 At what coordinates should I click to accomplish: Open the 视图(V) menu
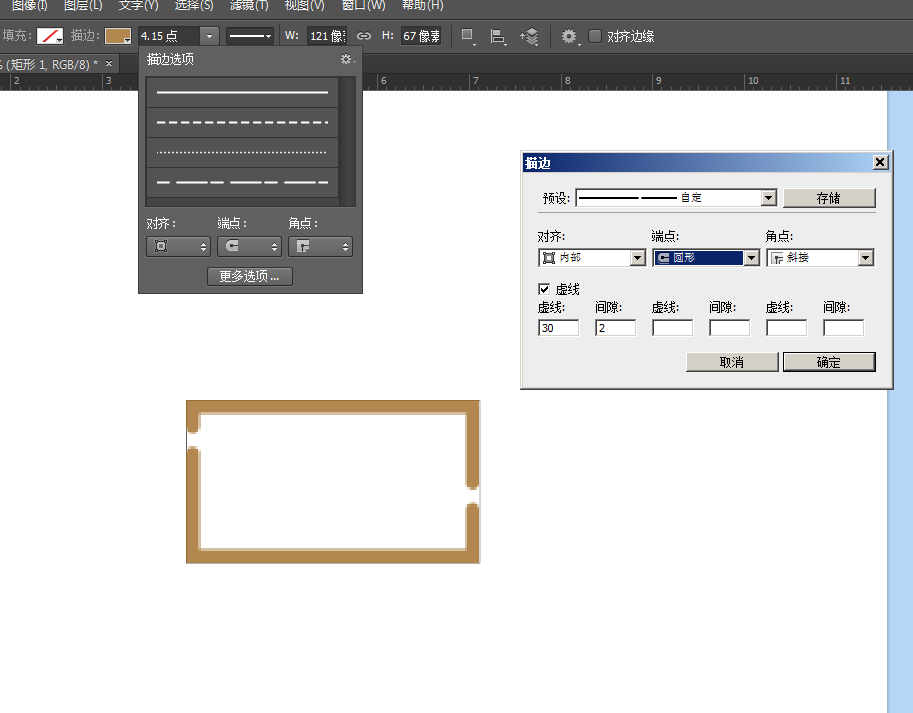[305, 5]
